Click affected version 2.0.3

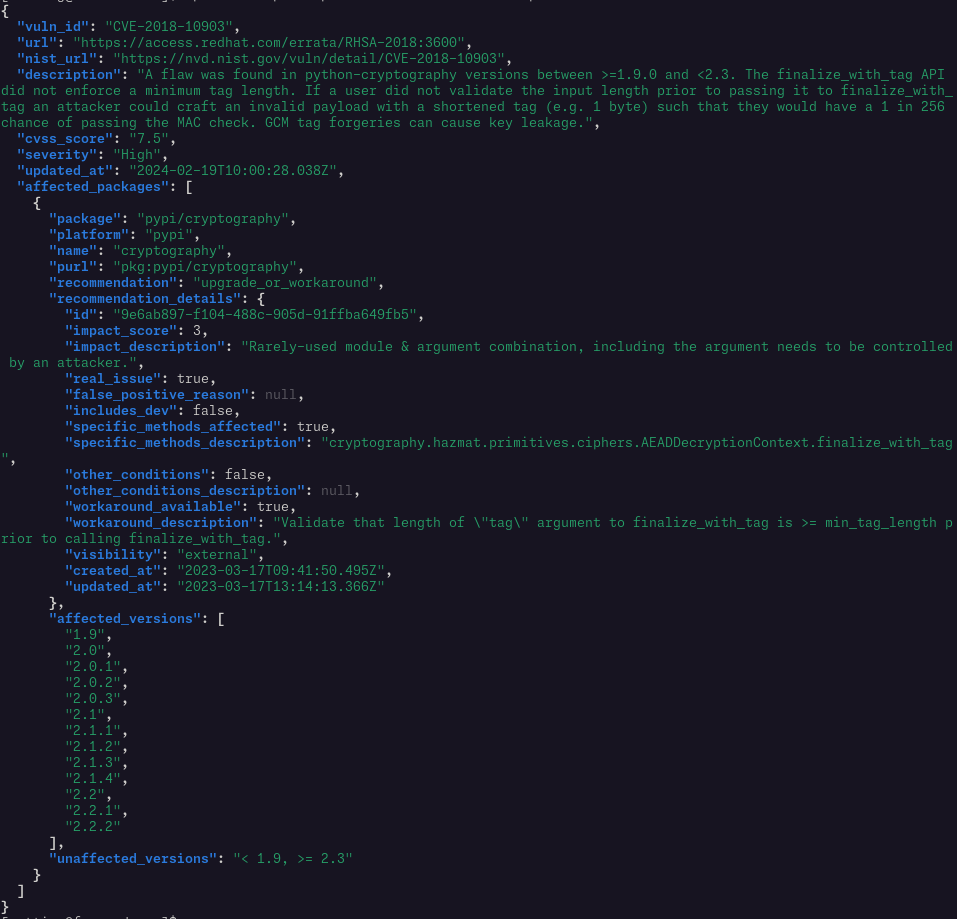[x=93, y=698]
